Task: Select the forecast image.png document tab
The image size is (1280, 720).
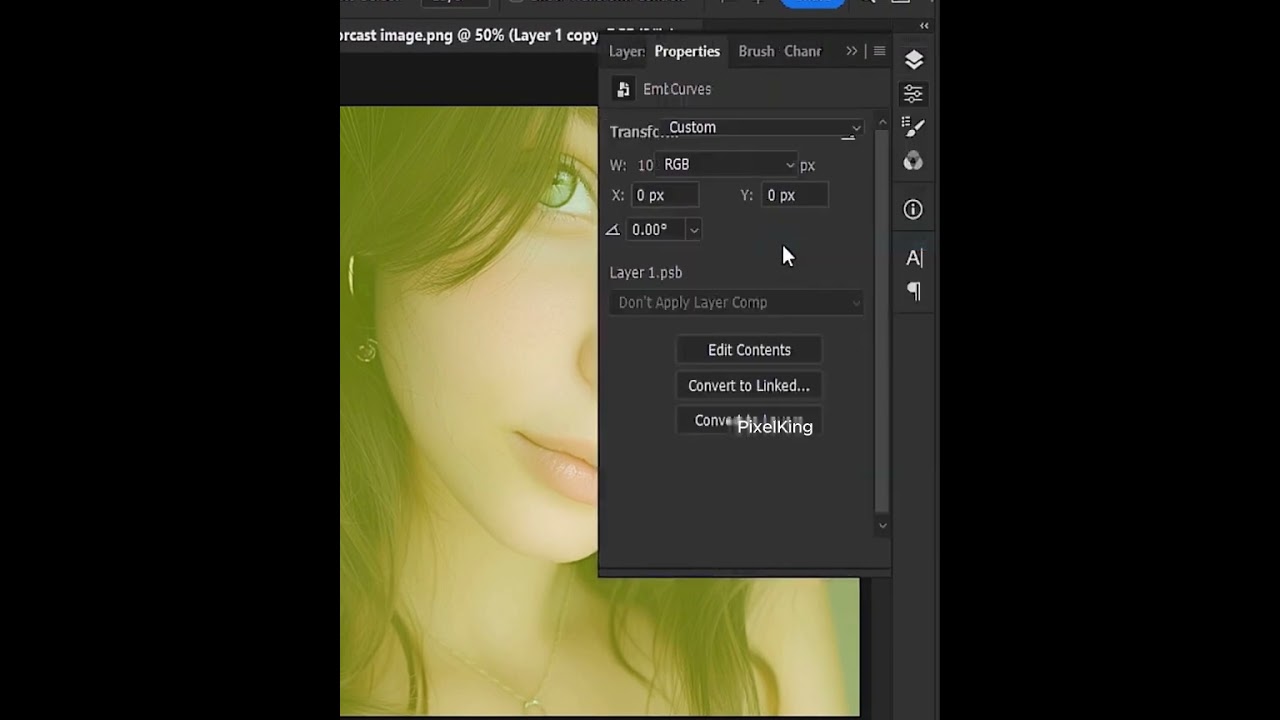Action: coord(470,35)
